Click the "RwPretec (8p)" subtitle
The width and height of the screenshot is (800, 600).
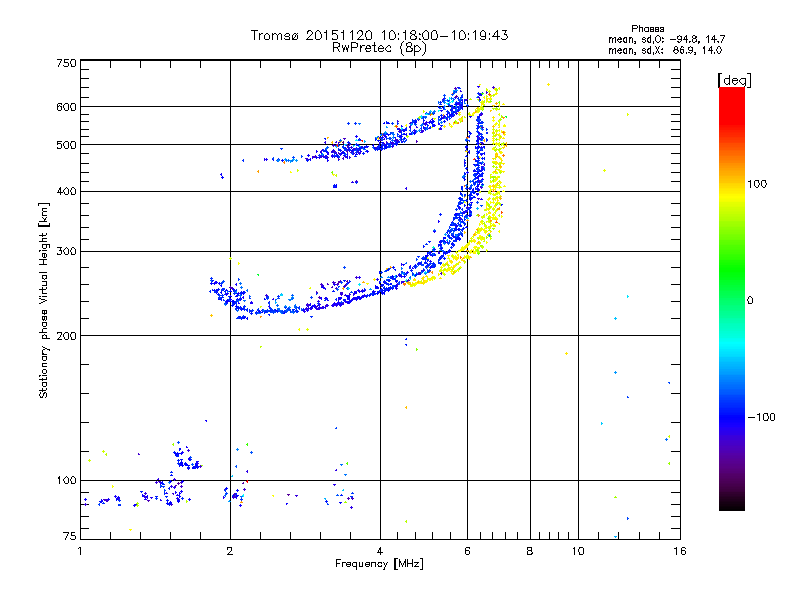379,48
